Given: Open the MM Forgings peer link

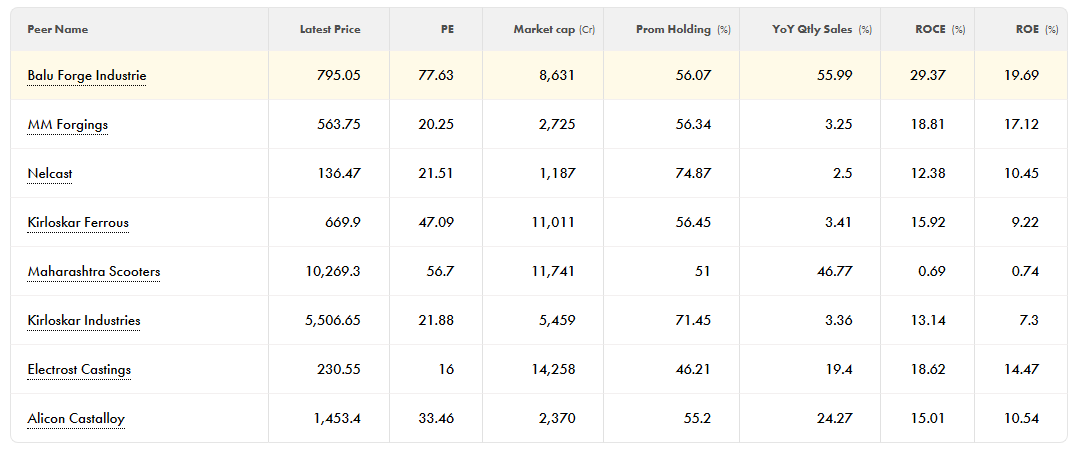Looking at the screenshot, I should (x=68, y=124).
